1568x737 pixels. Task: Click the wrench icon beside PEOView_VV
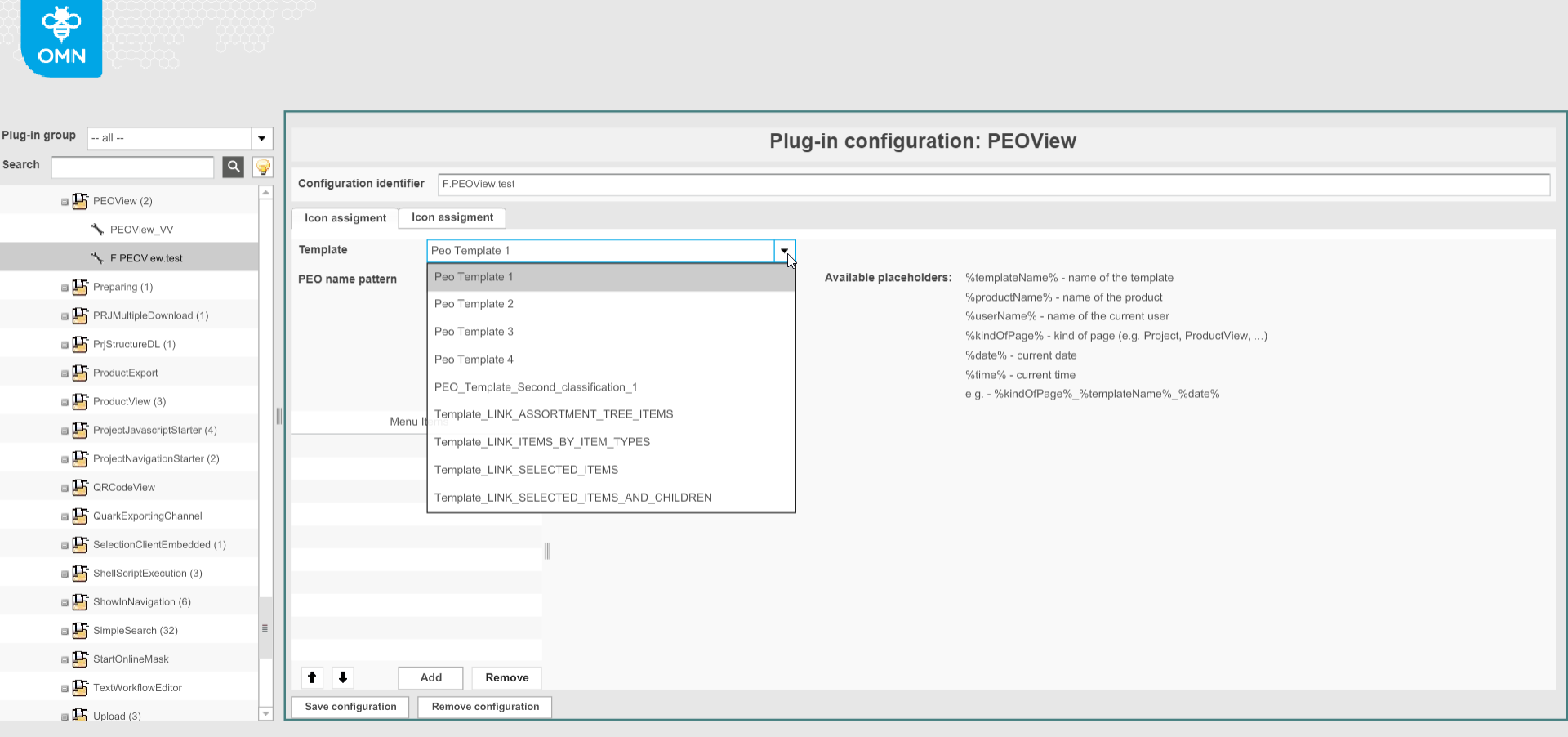[x=97, y=230]
